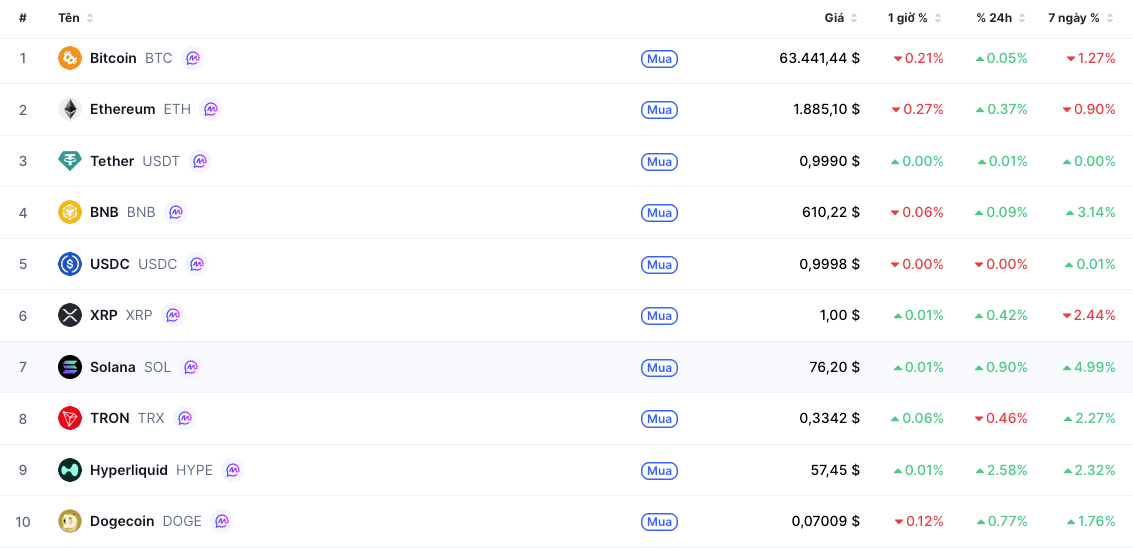This screenshot has height=548, width=1133.
Task: Sort by the Tên column header
Action: point(76,18)
